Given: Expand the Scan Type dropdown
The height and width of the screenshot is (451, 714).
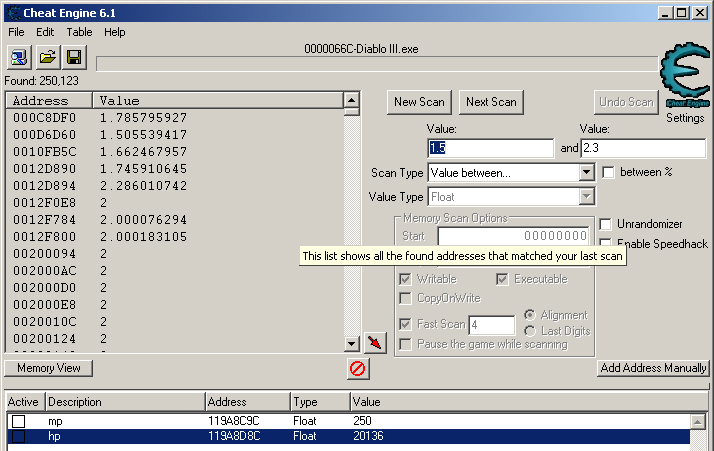Looking at the screenshot, I should pyautogui.click(x=586, y=173).
